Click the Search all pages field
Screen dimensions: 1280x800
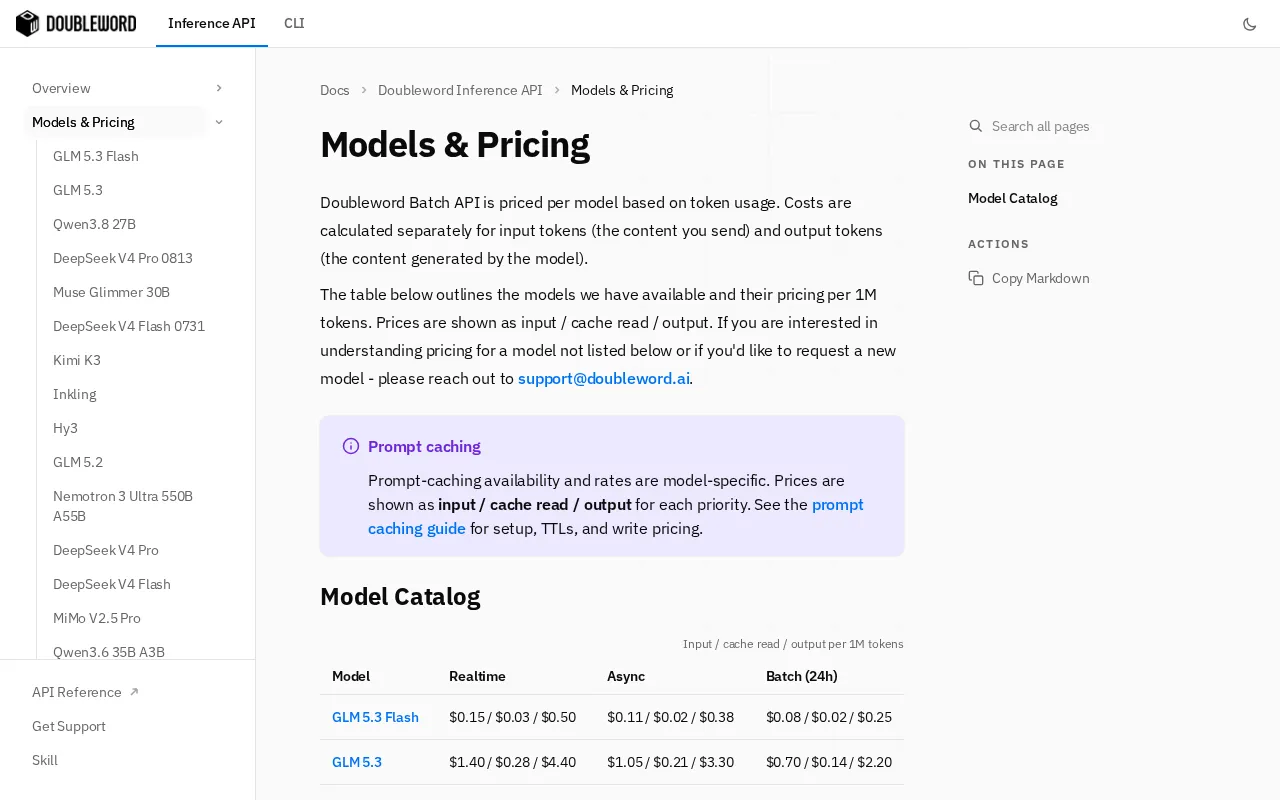[x=1041, y=126]
